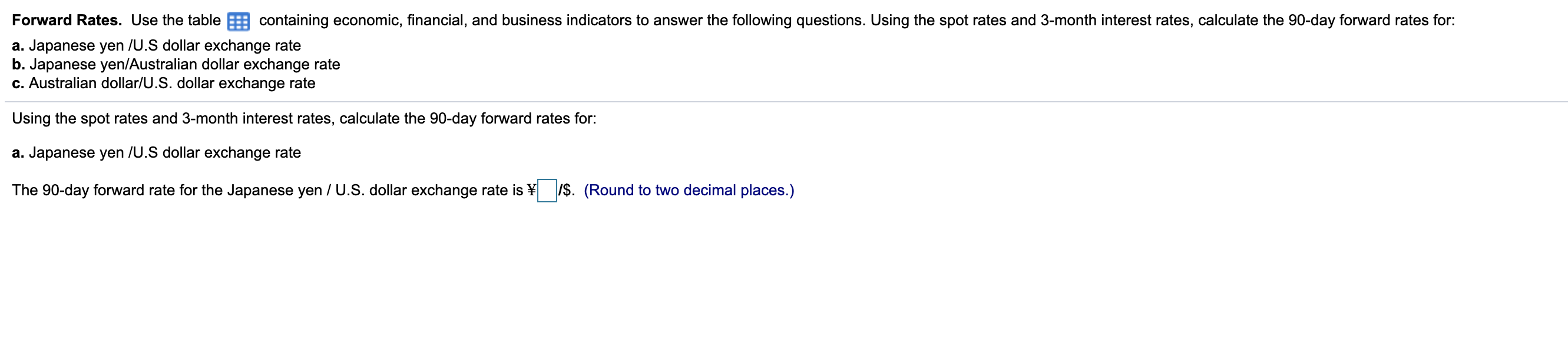Click the bold 'c.' list label
Screen dimensions: 1568x360
[x=18, y=84]
